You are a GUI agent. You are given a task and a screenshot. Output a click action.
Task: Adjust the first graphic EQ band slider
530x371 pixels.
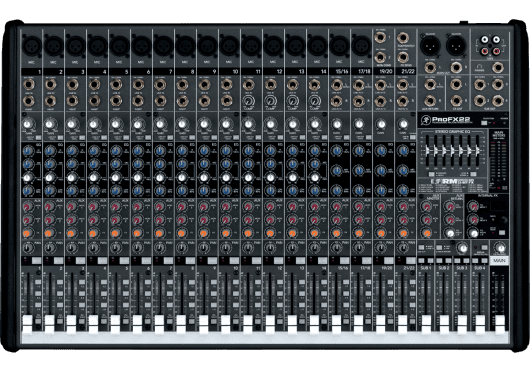click(x=428, y=151)
